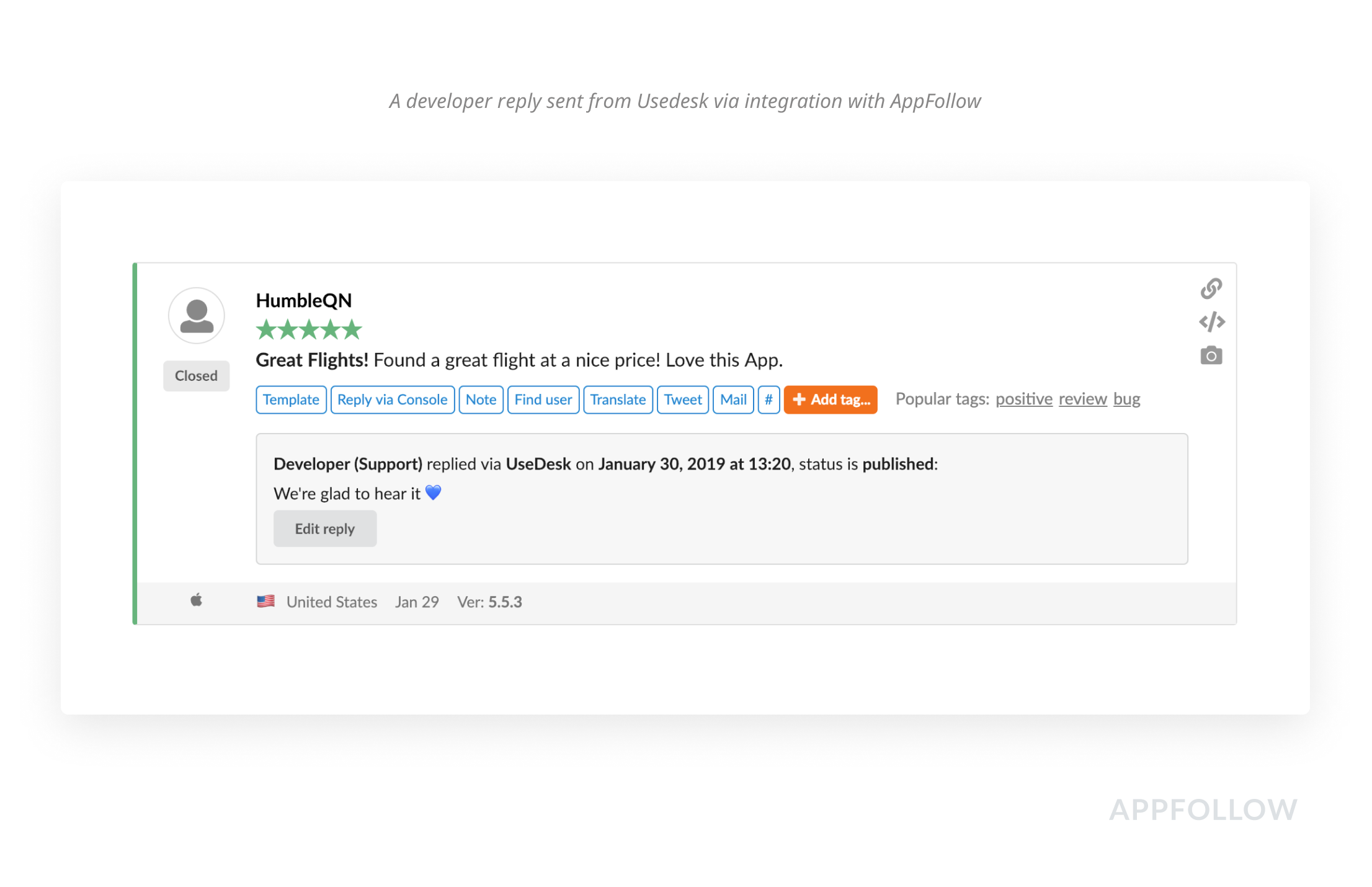
Task: Open the Add tag dropdown
Action: coord(831,400)
